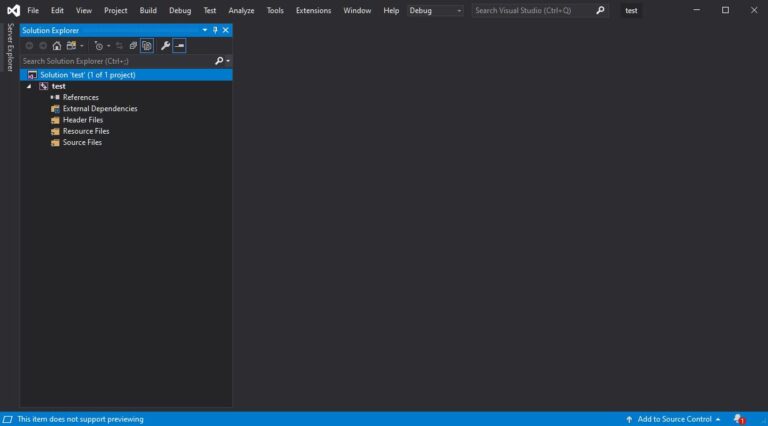
Task: Open the Debug configuration dropdown
Action: [x=435, y=10]
